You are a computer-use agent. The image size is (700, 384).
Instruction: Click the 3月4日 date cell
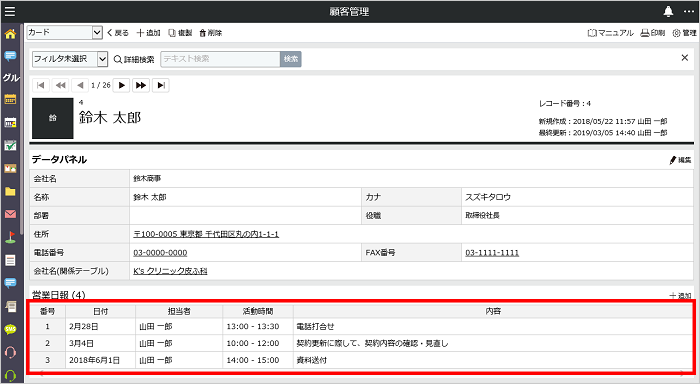click(x=100, y=343)
